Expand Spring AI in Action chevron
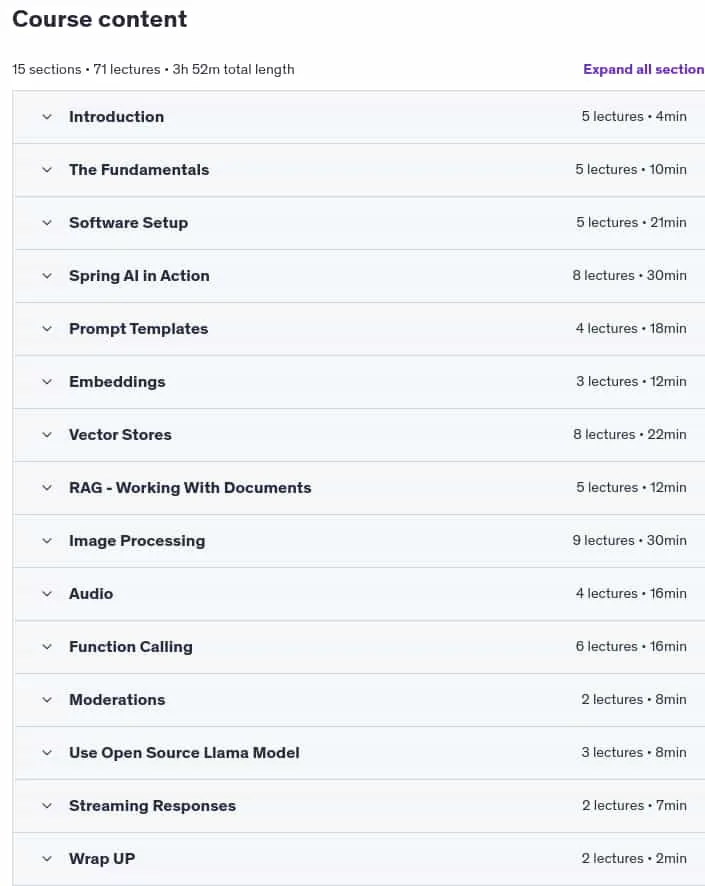The height and width of the screenshot is (886, 705). click(x=47, y=276)
